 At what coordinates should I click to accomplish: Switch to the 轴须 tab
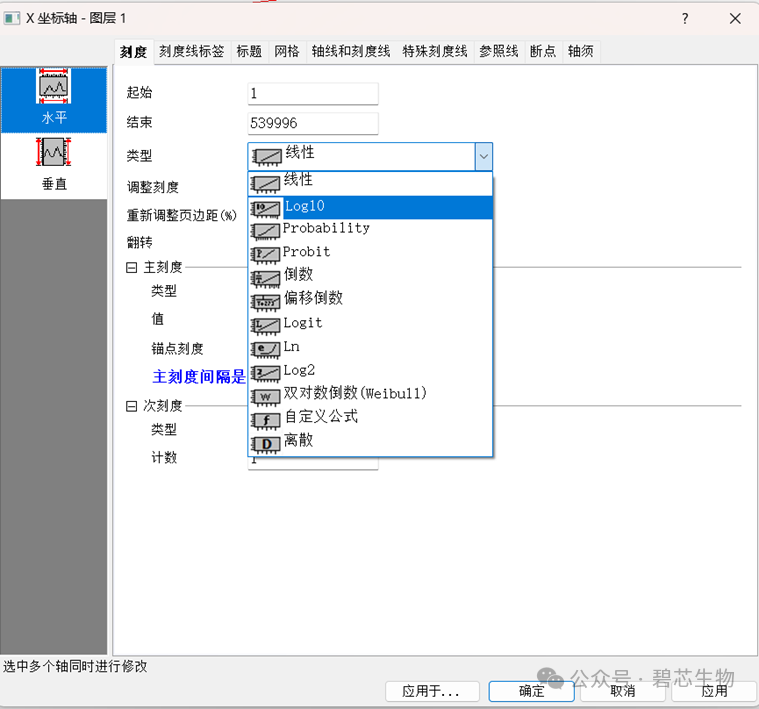click(x=581, y=51)
